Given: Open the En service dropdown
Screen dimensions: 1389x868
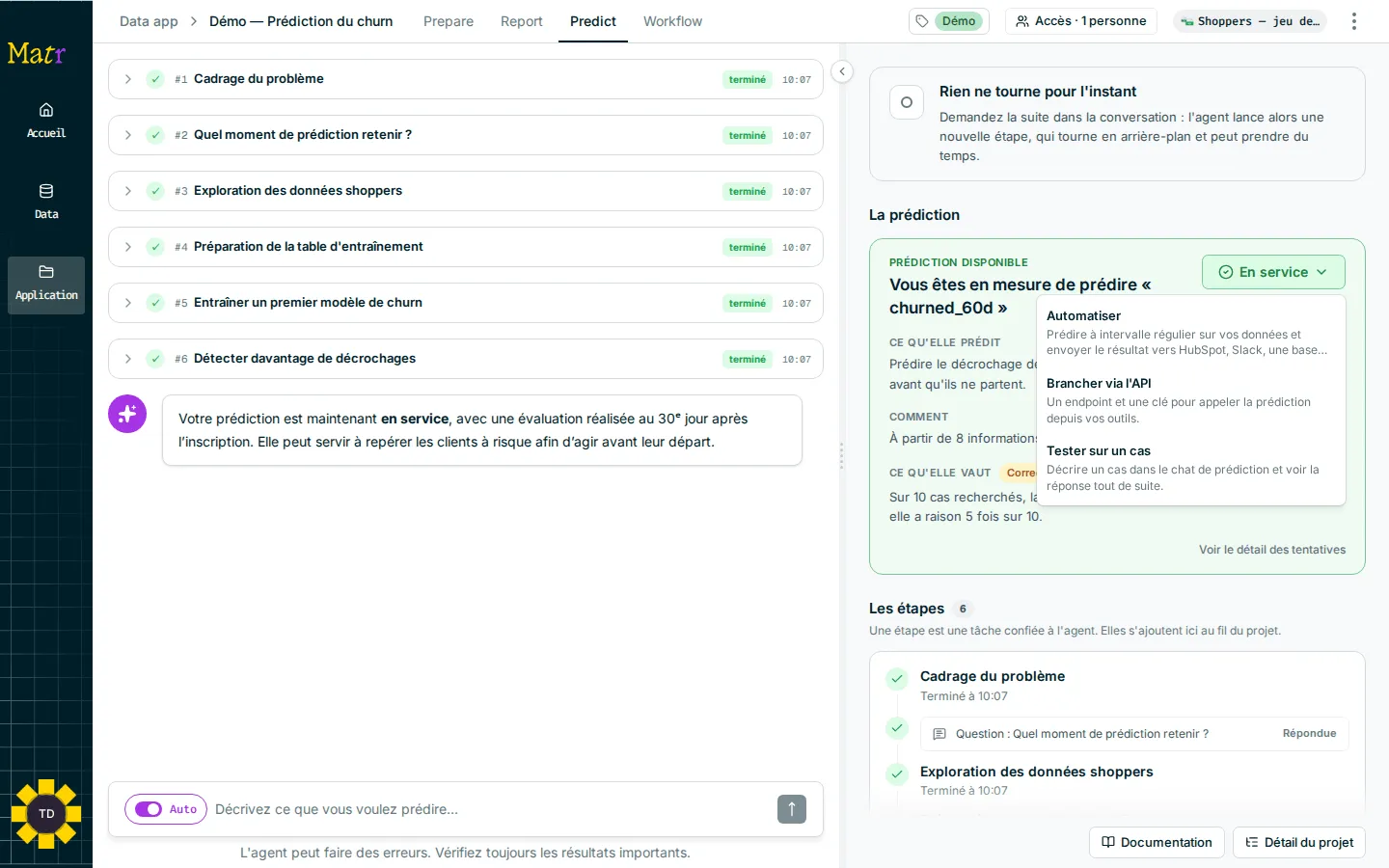Looking at the screenshot, I should (1273, 272).
